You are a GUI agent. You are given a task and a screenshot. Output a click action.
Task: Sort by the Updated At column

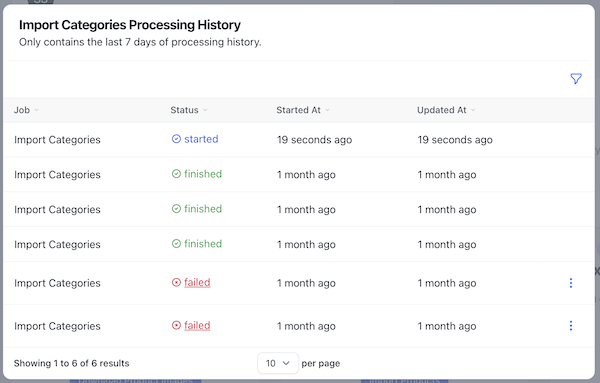446,110
